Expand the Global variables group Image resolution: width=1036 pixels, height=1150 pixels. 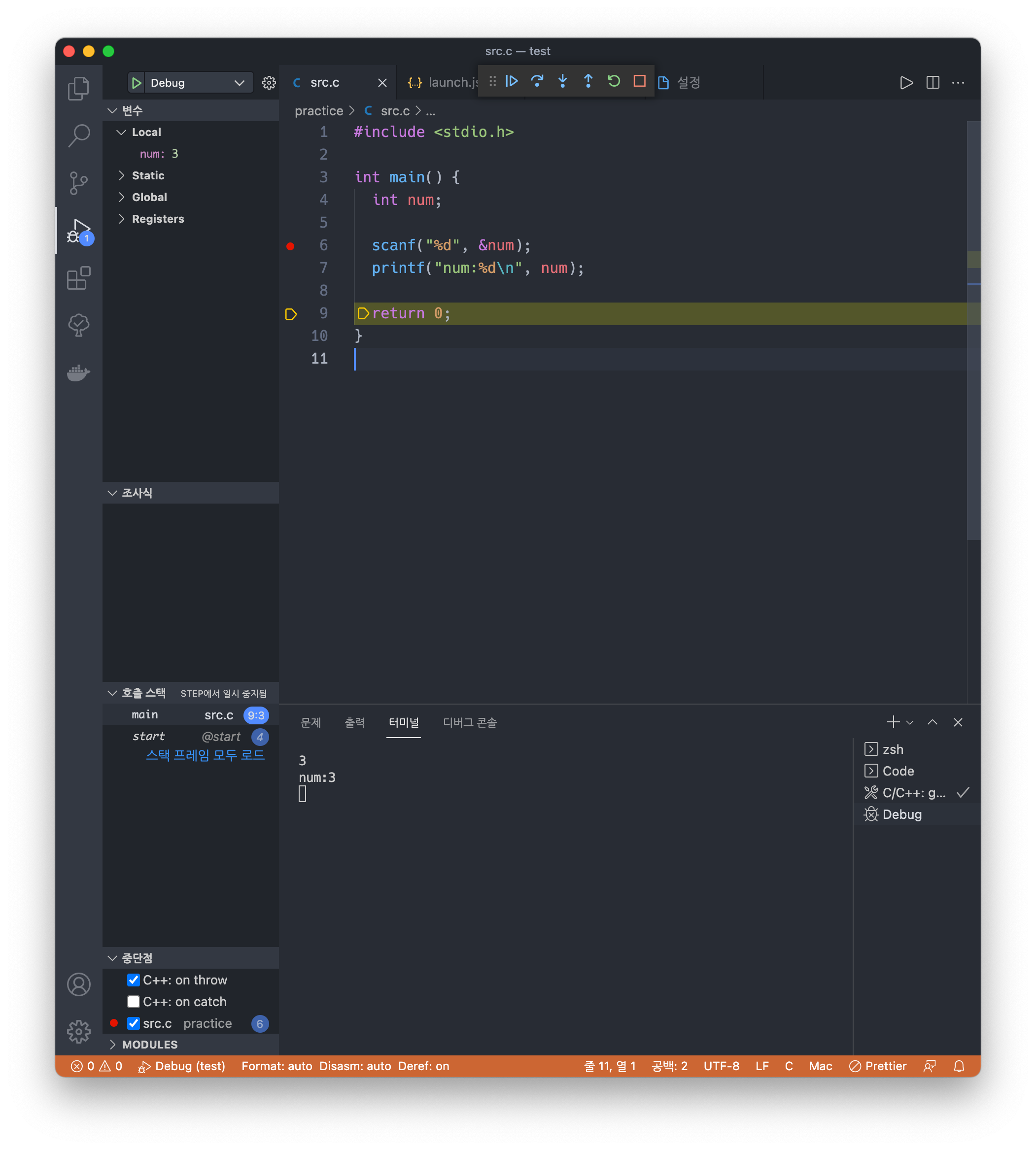pyautogui.click(x=121, y=197)
